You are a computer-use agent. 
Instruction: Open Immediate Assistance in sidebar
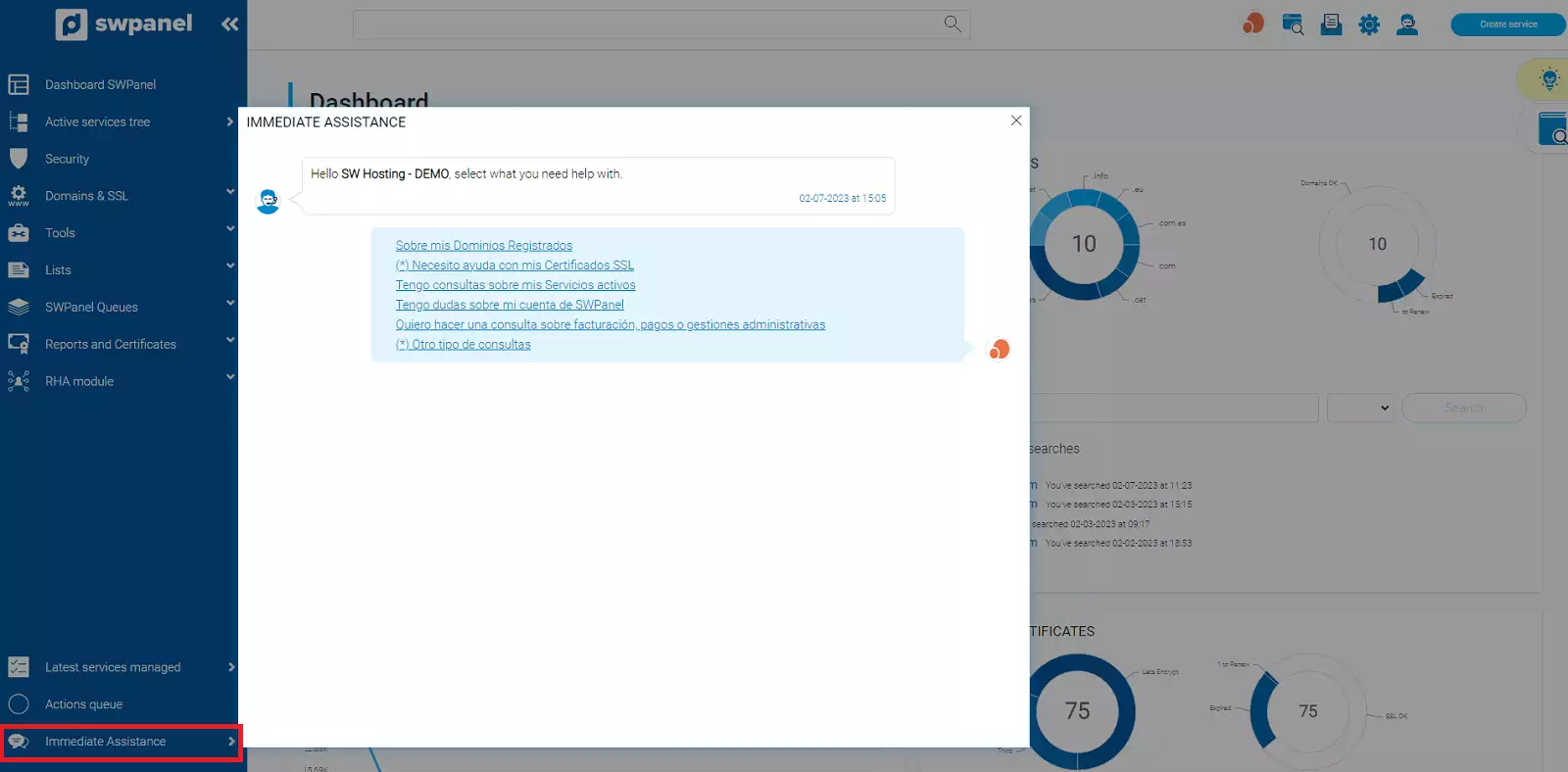pyautogui.click(x=105, y=742)
